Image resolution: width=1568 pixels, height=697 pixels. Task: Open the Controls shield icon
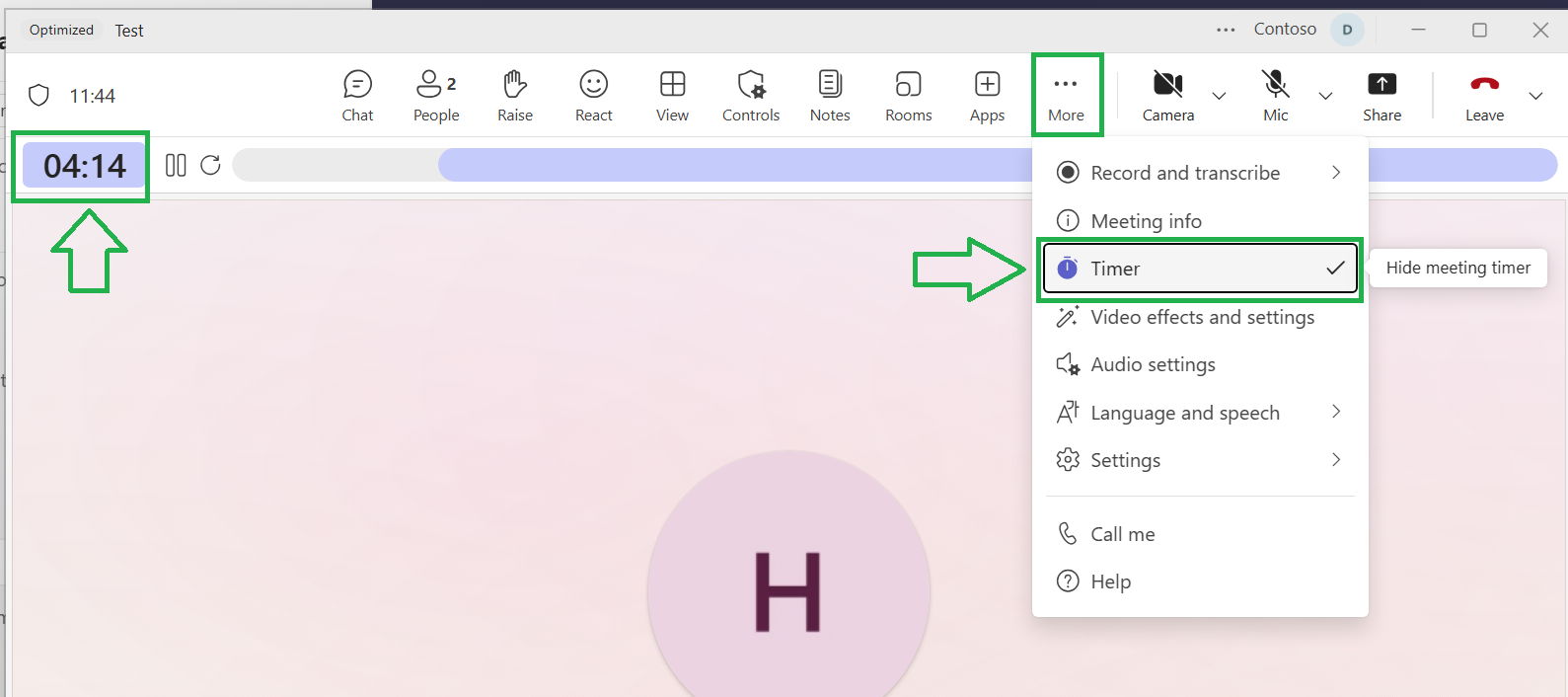[751, 84]
